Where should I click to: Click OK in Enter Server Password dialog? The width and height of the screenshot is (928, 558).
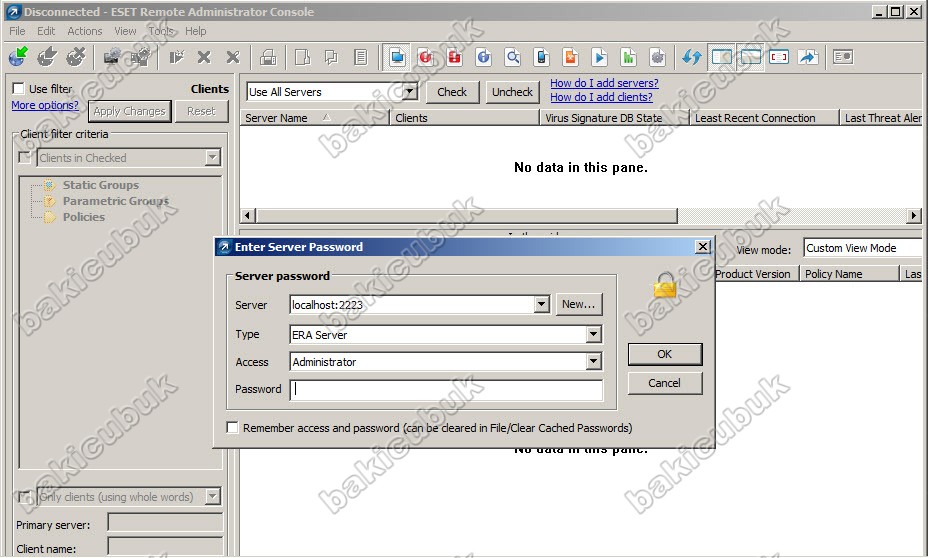click(x=665, y=354)
